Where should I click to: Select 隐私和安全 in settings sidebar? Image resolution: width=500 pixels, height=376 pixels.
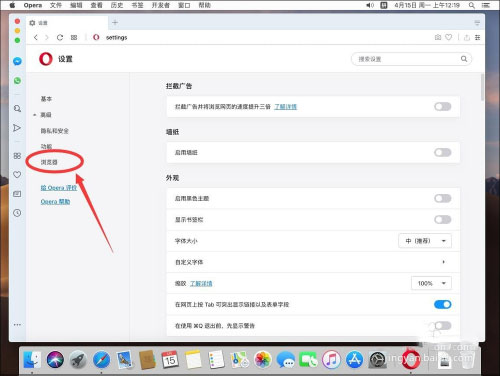click(x=55, y=131)
